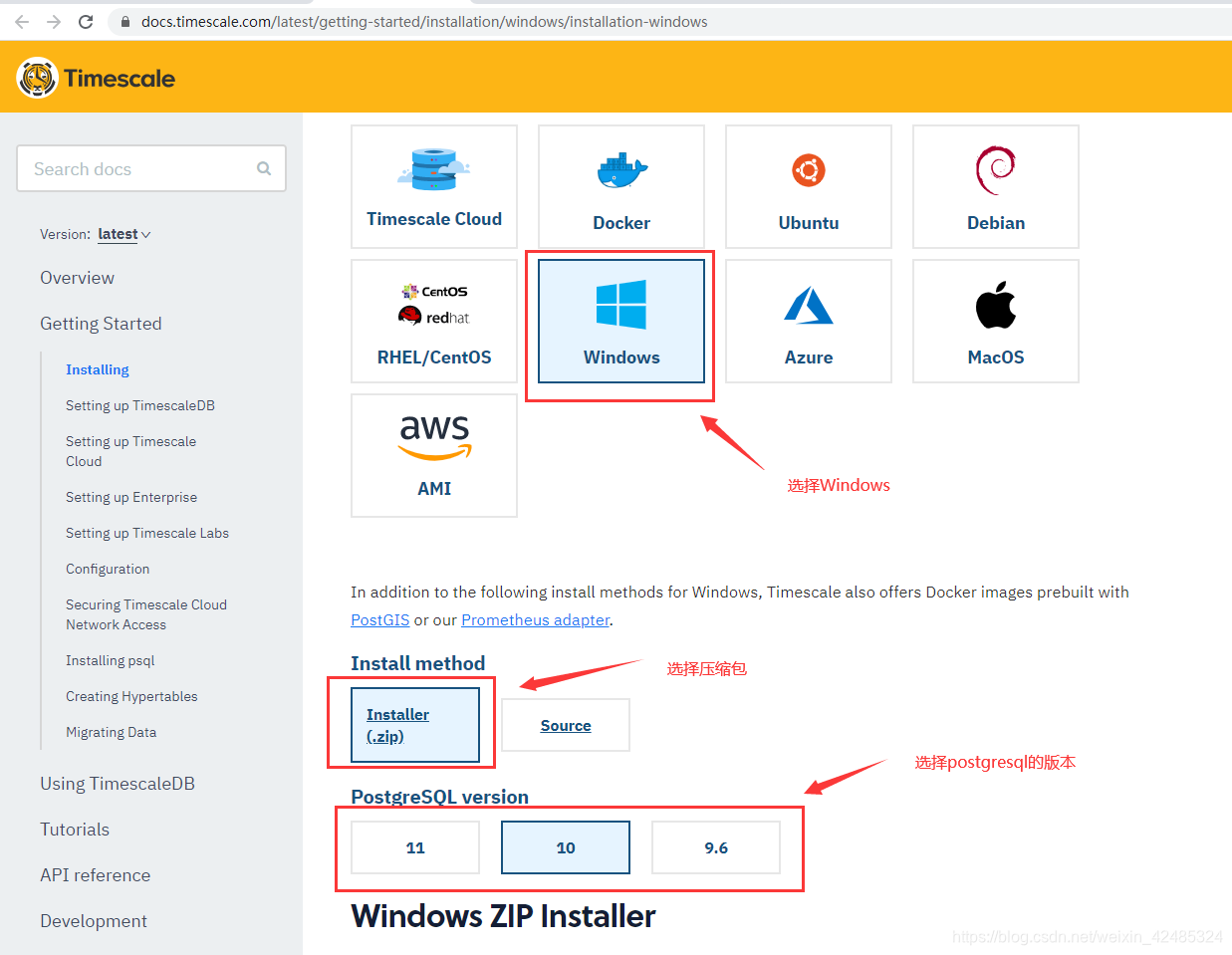Open Migrating Data link
1232x955 pixels.
point(111,732)
